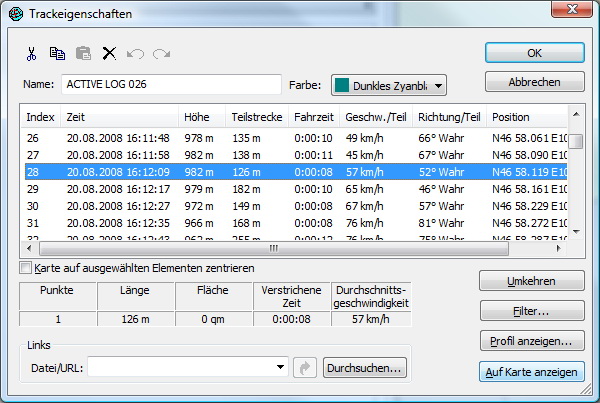Image resolution: width=600 pixels, height=403 pixels.
Task: Expand the Datei/URL dropdown list
Action: [281, 369]
